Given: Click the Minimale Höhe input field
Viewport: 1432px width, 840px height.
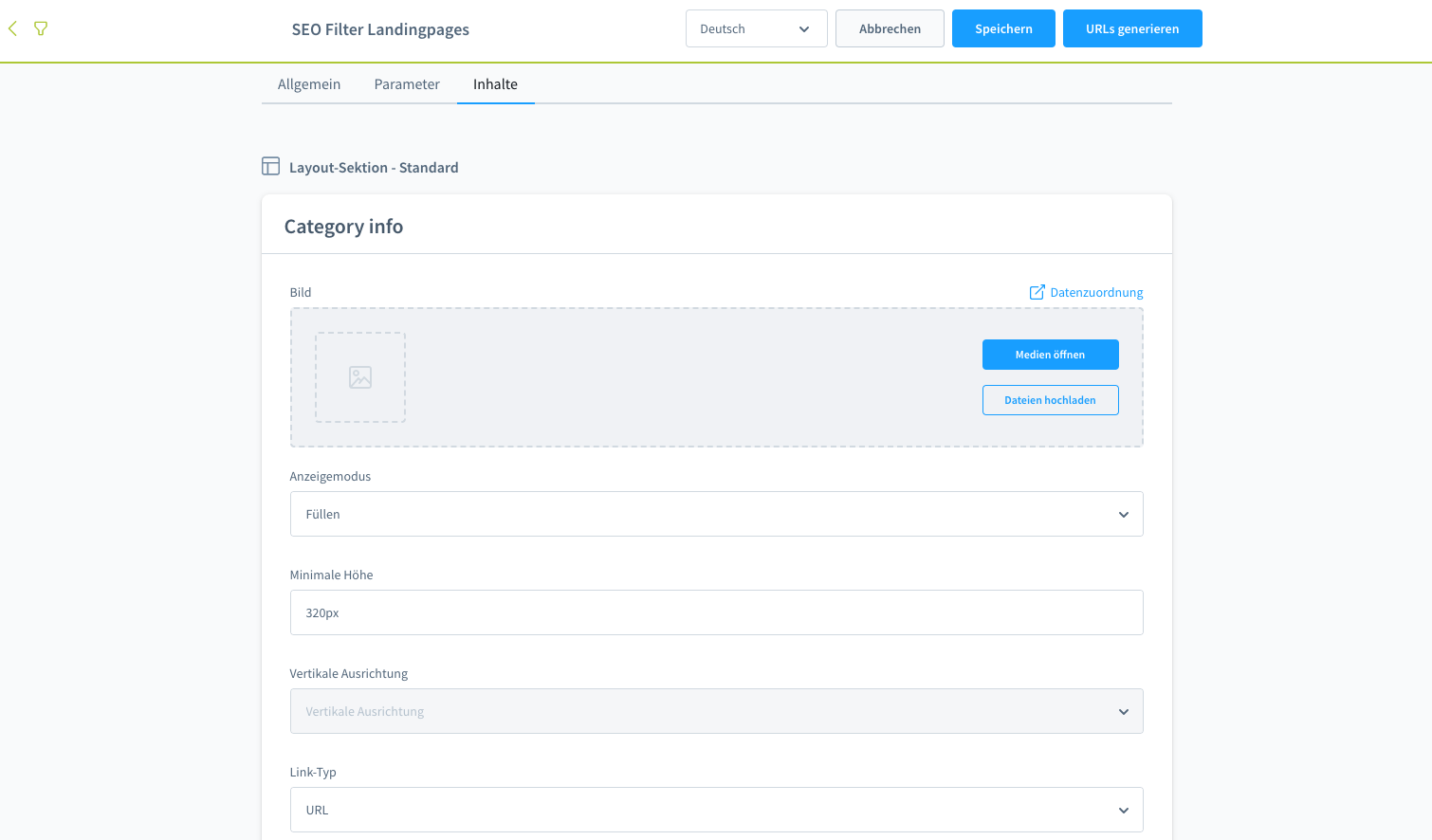Looking at the screenshot, I should 717,612.
